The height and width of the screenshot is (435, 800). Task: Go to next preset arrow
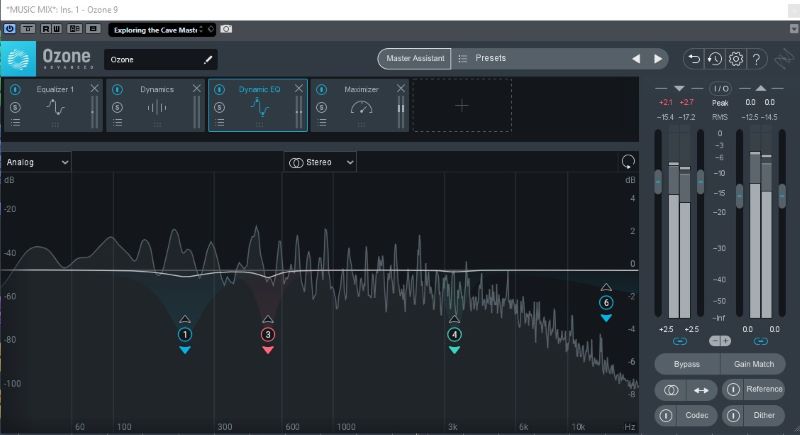pyautogui.click(x=658, y=59)
